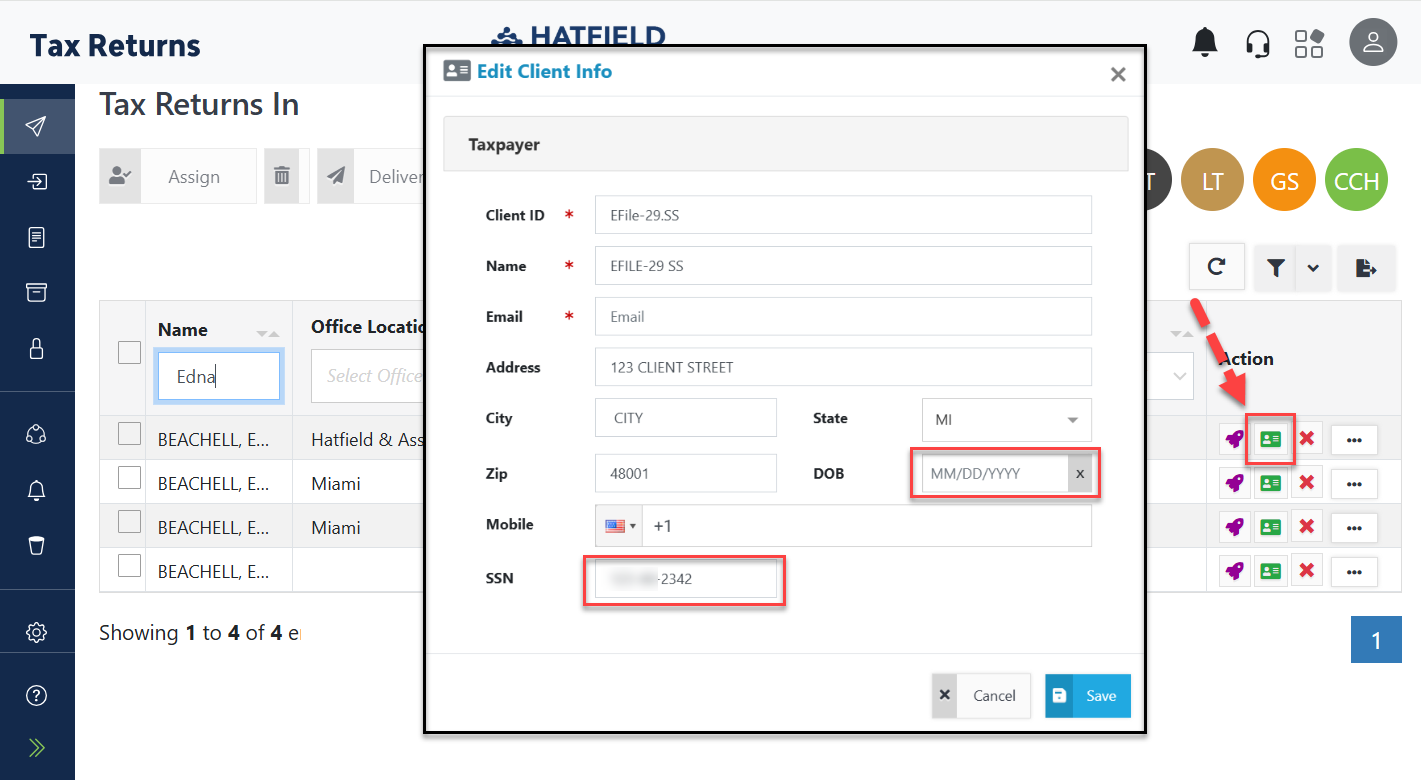
Task: Click the user profile avatar
Action: pyautogui.click(x=1372, y=43)
